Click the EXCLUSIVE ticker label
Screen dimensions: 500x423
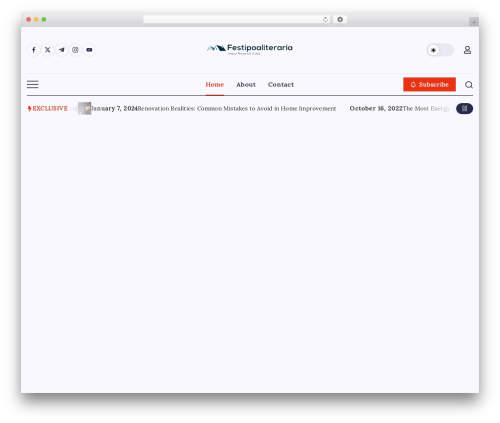click(x=48, y=108)
